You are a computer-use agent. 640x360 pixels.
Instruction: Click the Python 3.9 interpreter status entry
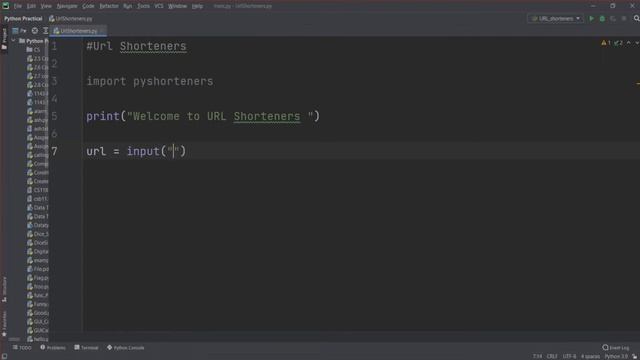pyautogui.click(x=616, y=356)
